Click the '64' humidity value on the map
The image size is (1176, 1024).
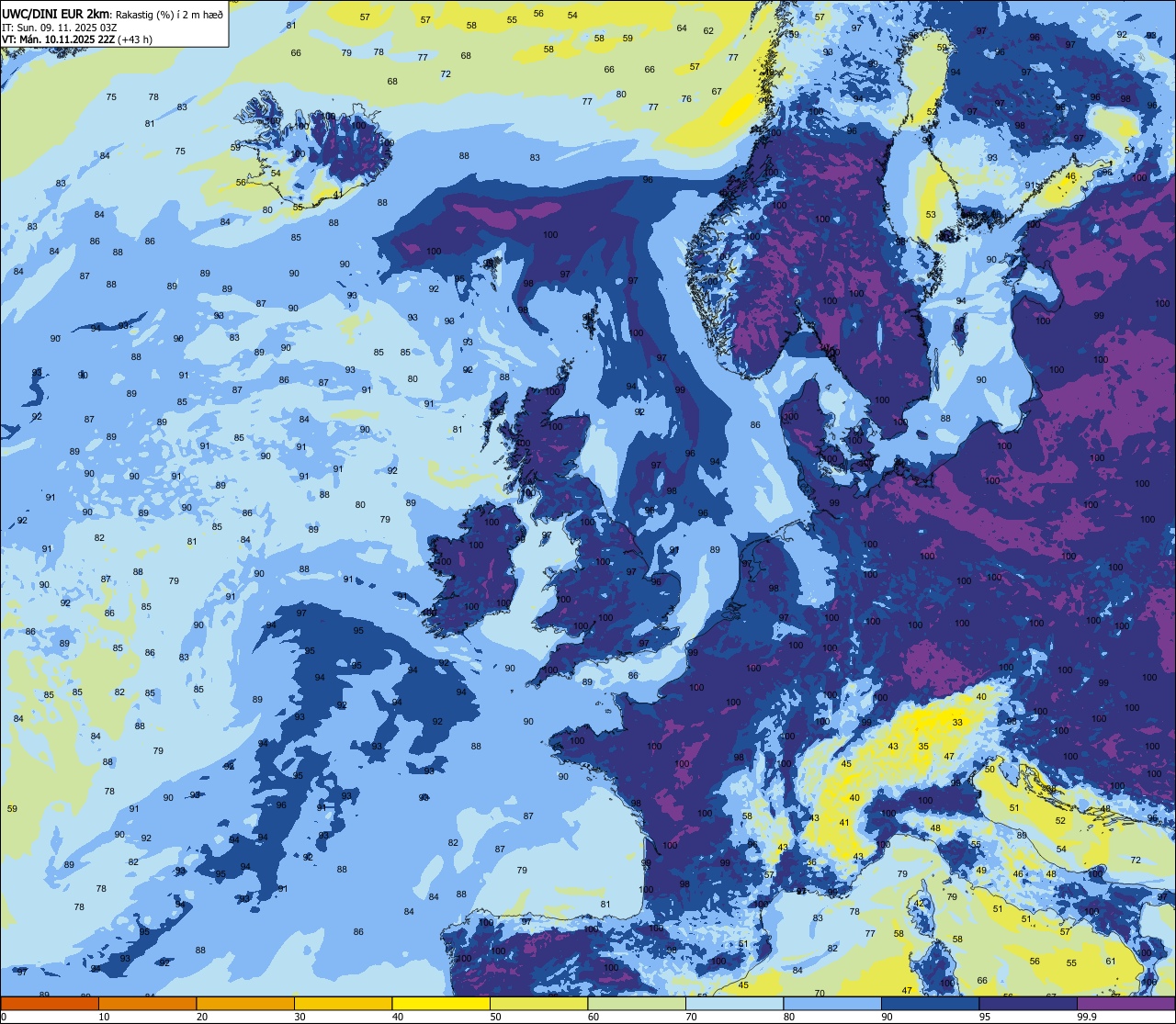coord(682,28)
